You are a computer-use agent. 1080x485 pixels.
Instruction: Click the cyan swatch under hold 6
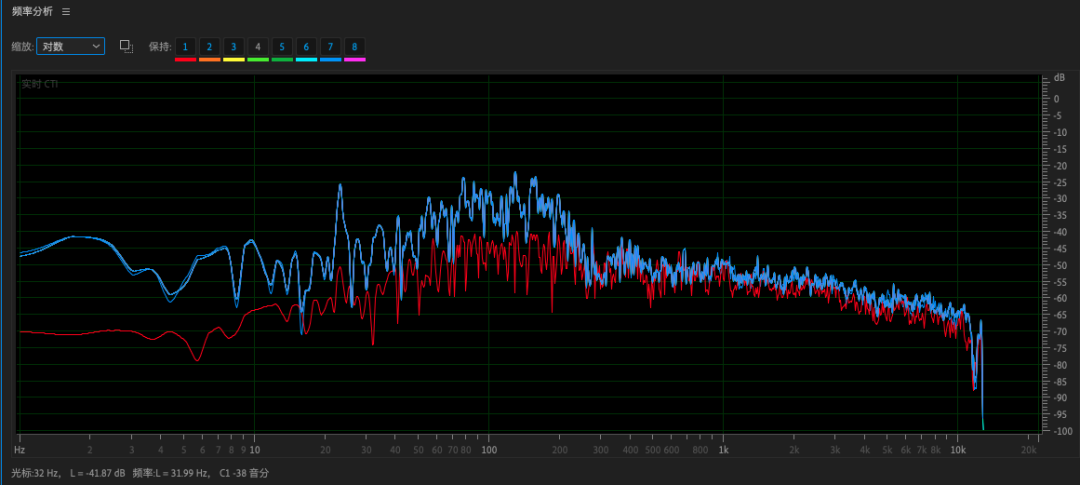pos(307,60)
